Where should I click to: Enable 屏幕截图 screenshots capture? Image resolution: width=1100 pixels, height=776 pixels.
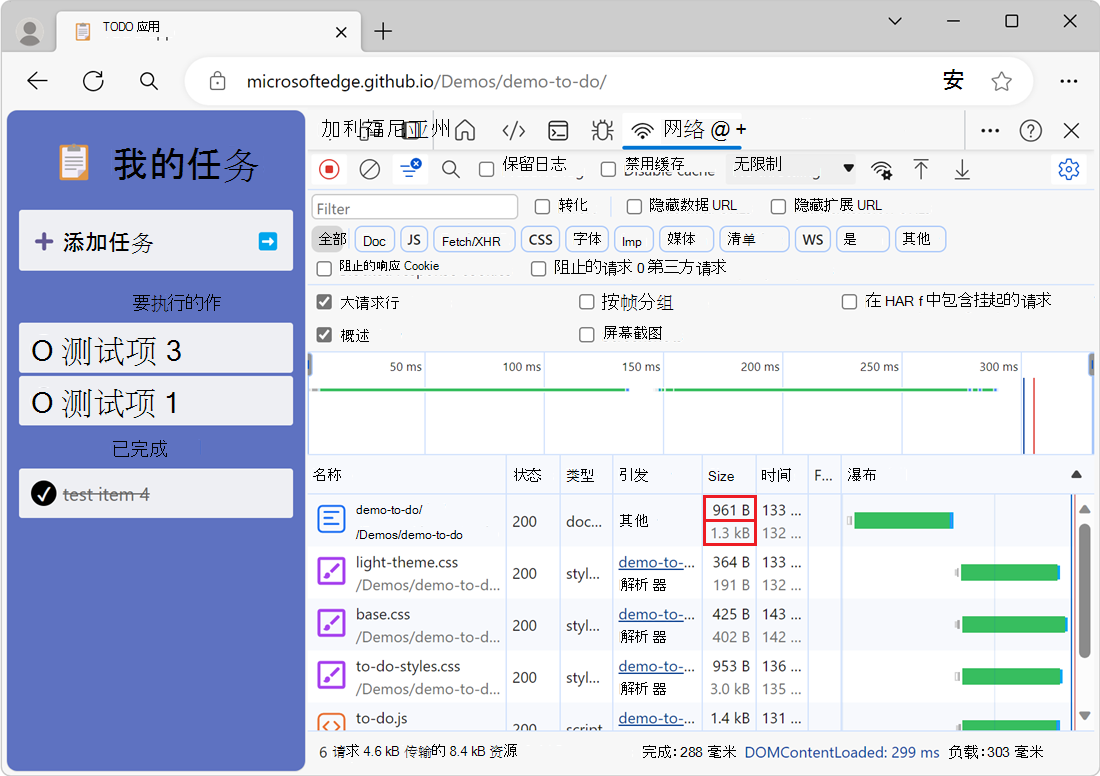[x=586, y=335]
